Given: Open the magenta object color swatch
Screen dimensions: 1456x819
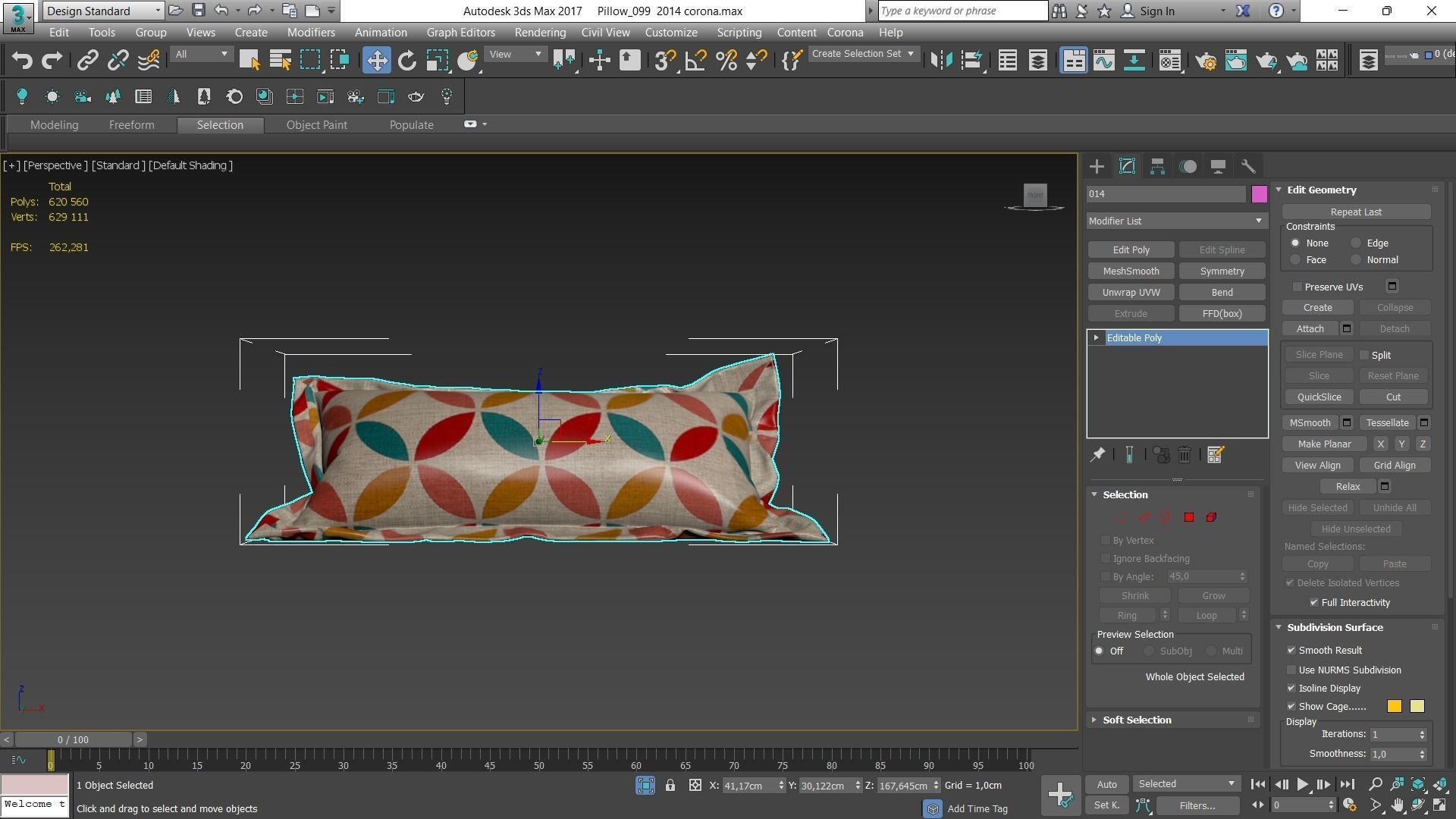Looking at the screenshot, I should pyautogui.click(x=1259, y=194).
